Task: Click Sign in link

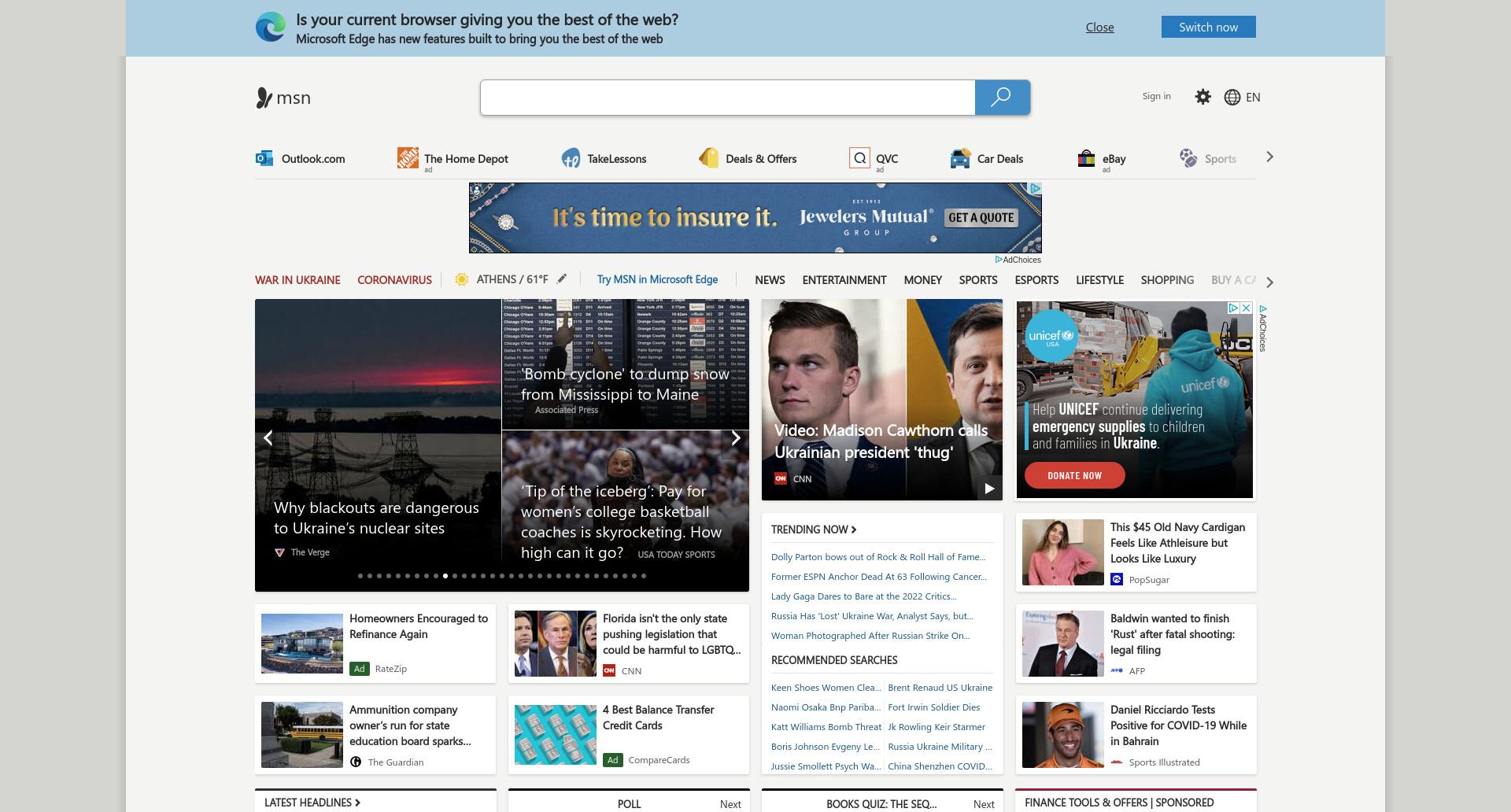Action: (x=1156, y=96)
